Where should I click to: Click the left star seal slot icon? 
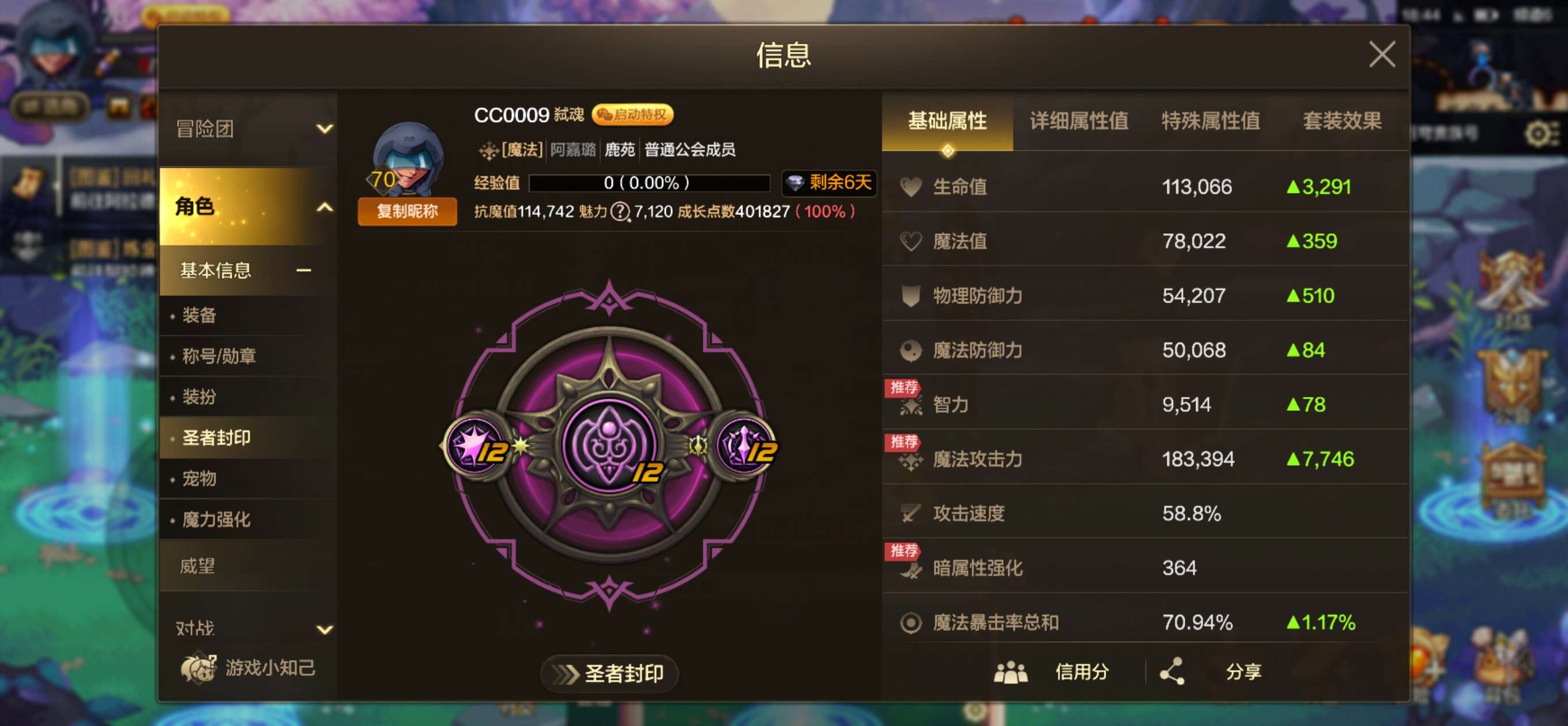pyautogui.click(x=475, y=446)
